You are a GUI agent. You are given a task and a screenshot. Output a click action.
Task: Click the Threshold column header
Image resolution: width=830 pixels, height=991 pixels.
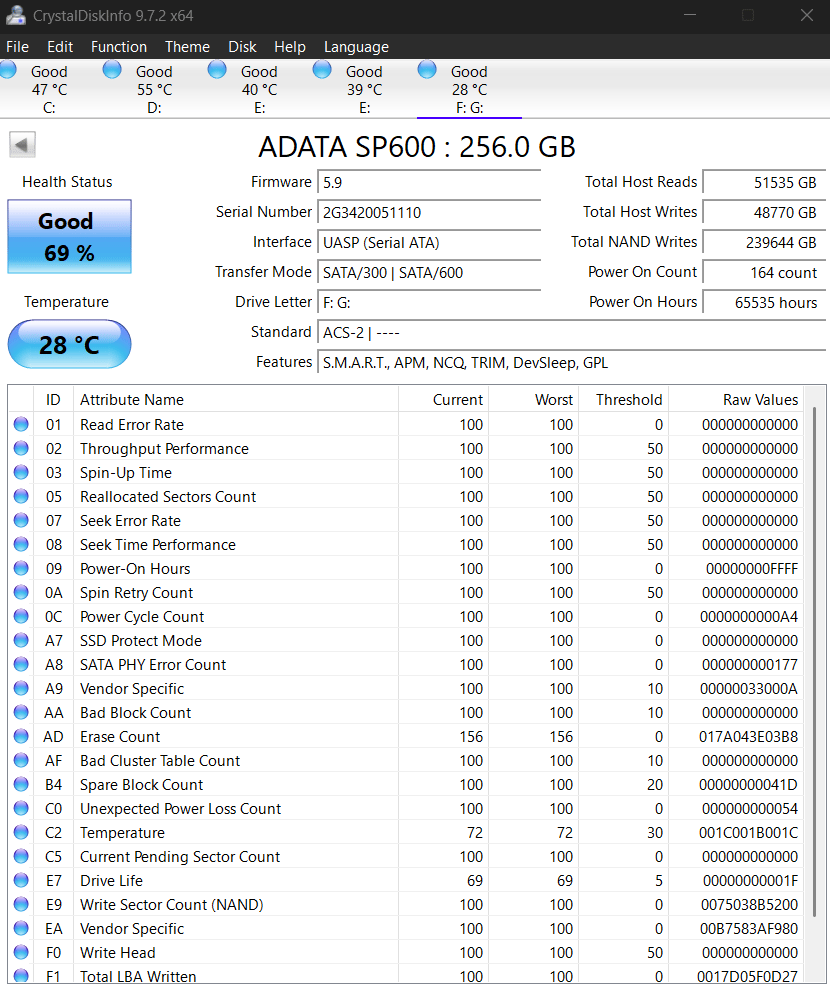[623, 399]
